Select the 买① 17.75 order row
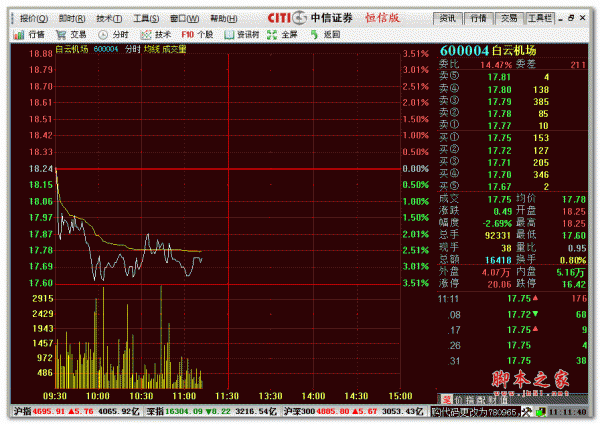 (512, 138)
